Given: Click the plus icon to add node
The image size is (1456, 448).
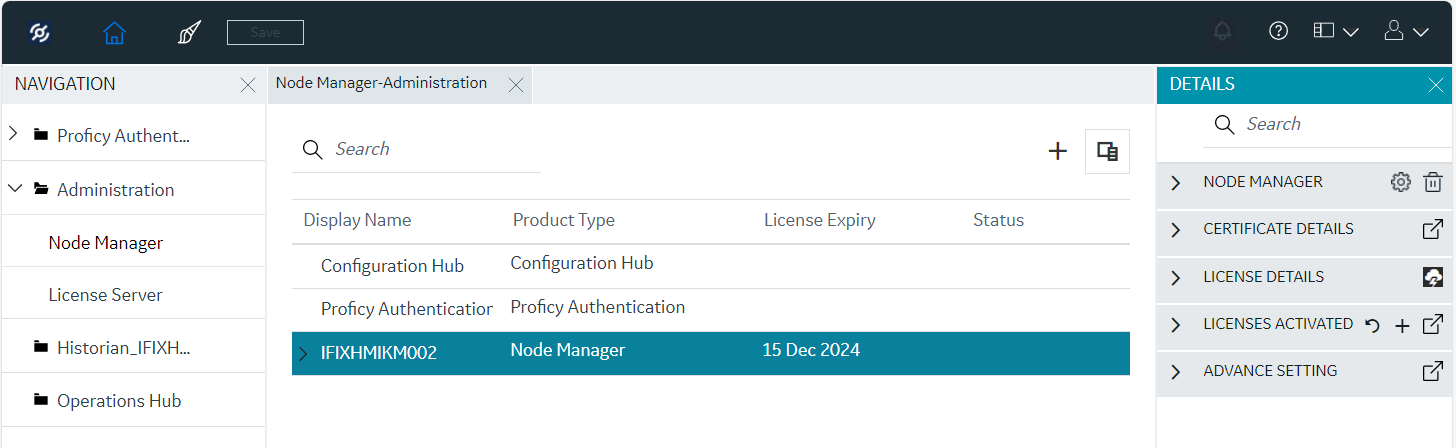Looking at the screenshot, I should (1057, 151).
